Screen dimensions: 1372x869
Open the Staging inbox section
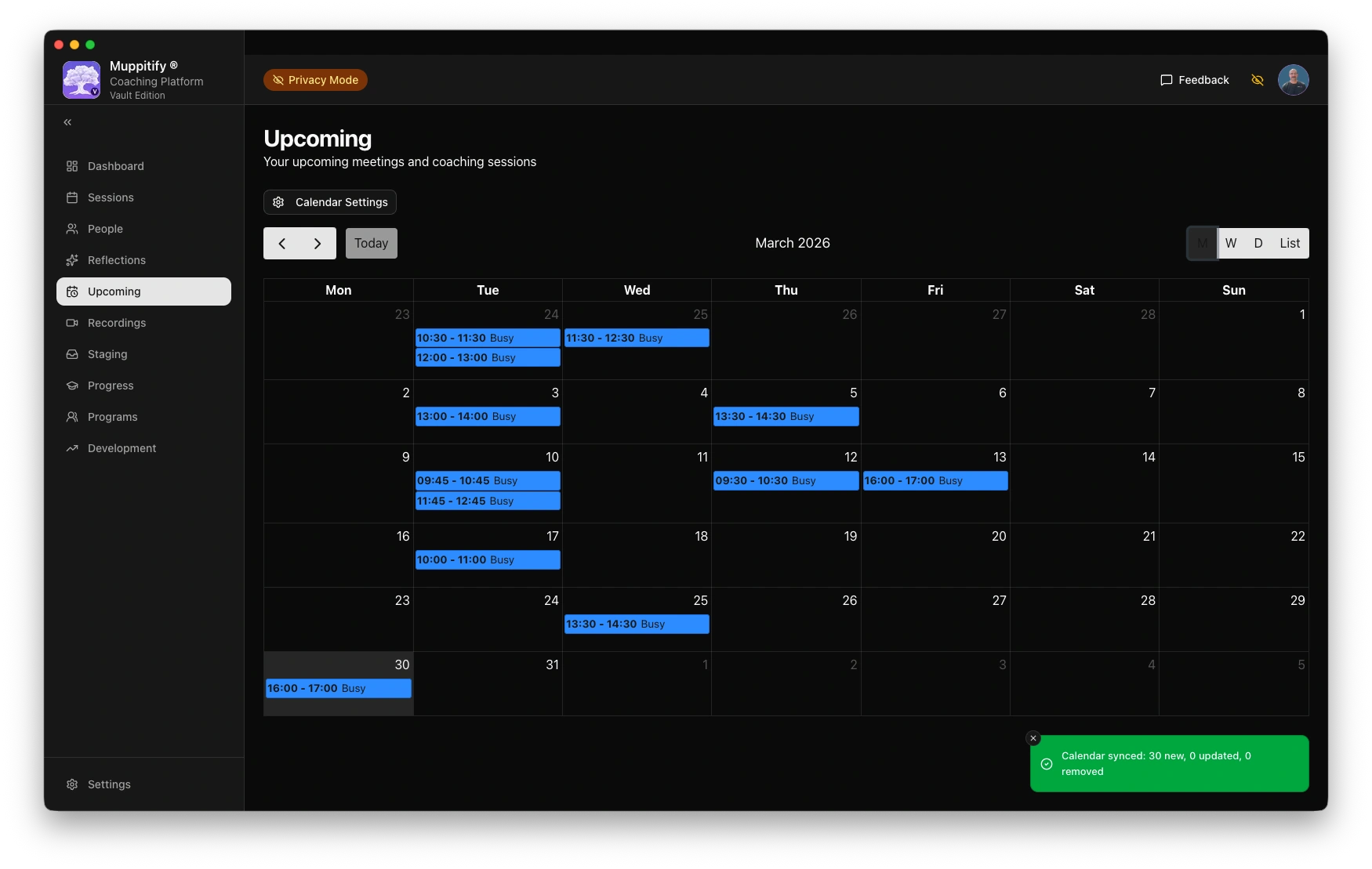107,354
